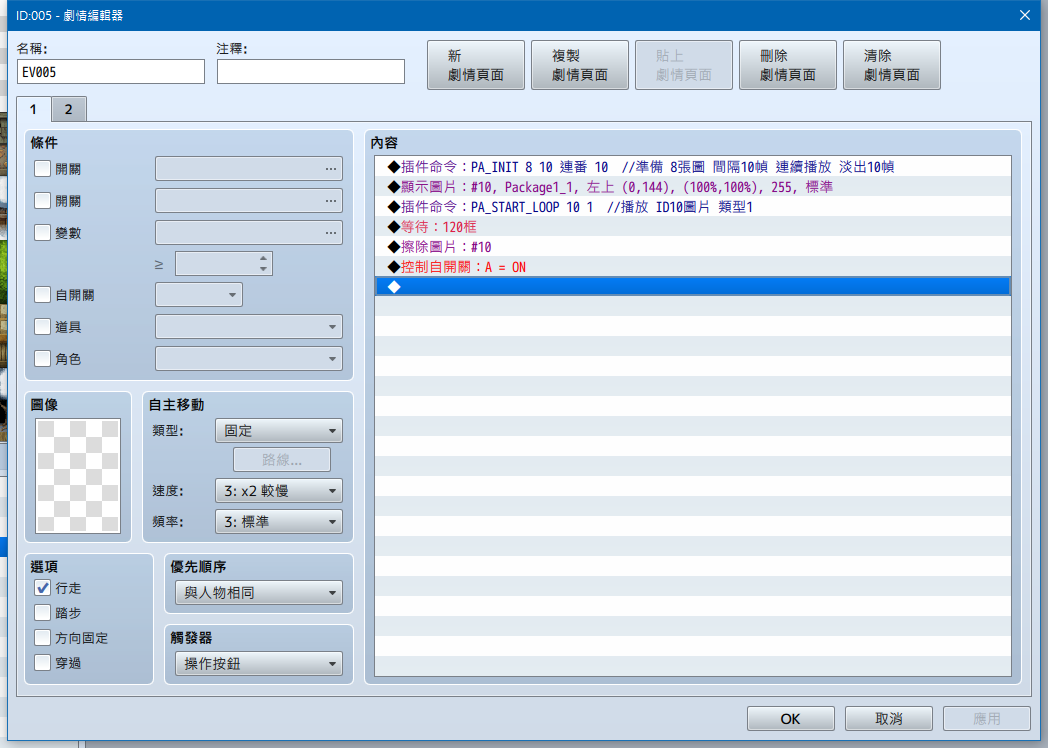The image size is (1048, 748).
Task: Select the 控制自開關：A = ON line
Action: tap(692, 267)
